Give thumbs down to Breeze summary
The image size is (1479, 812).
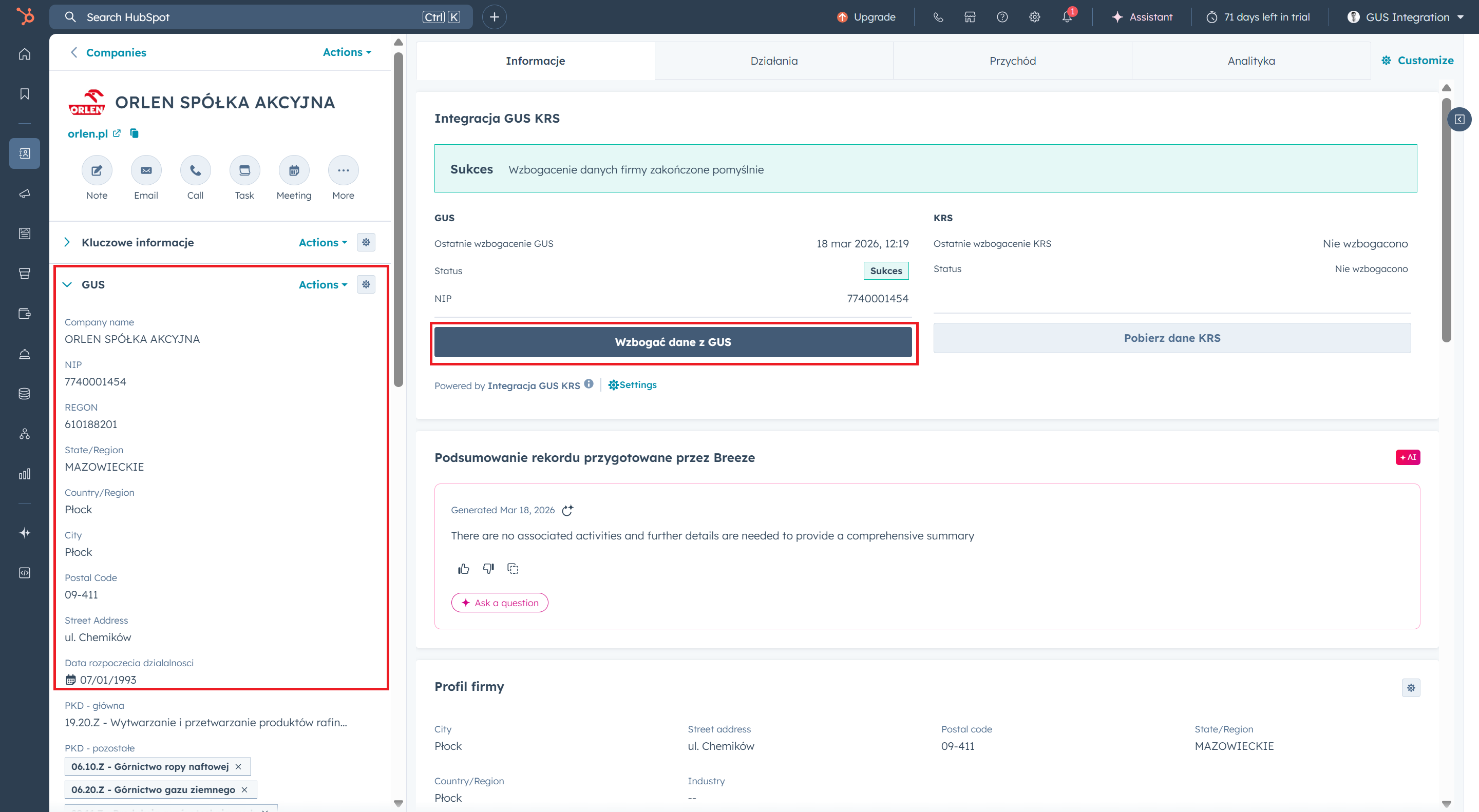click(x=488, y=569)
